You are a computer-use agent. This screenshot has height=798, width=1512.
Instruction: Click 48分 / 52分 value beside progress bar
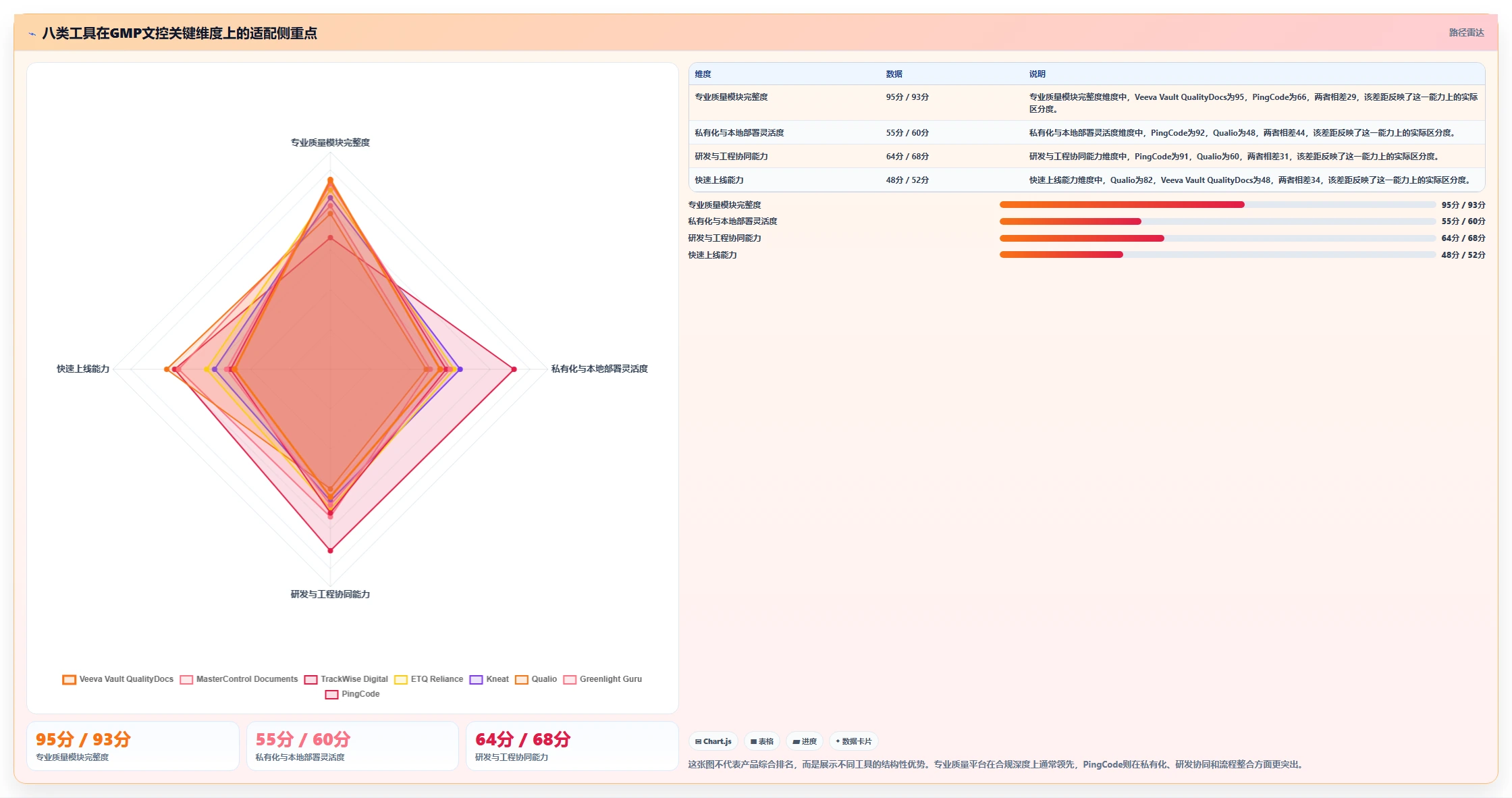(1463, 255)
